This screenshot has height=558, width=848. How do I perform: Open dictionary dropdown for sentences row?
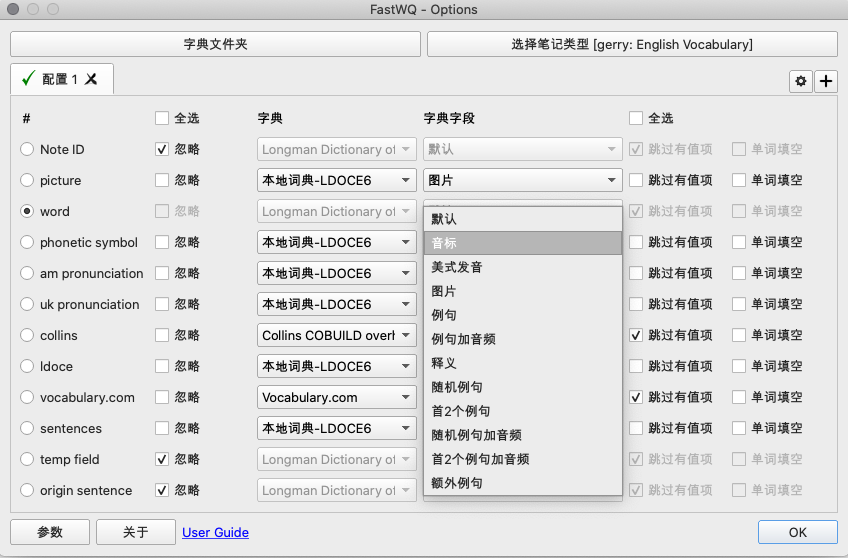click(x=336, y=428)
